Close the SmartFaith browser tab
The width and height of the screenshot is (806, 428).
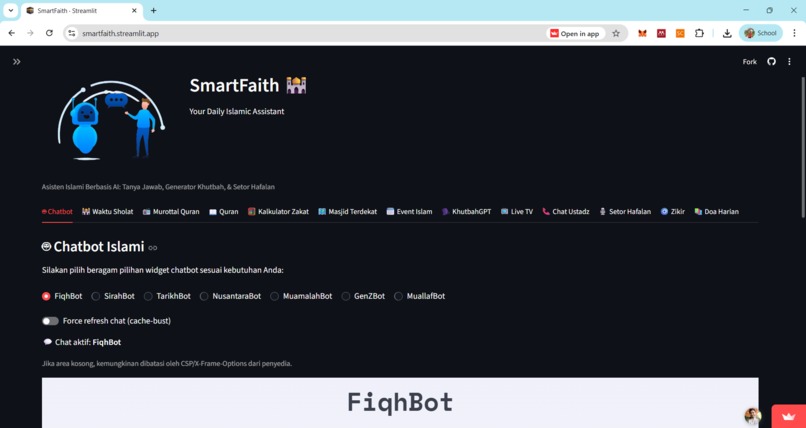pos(135,10)
